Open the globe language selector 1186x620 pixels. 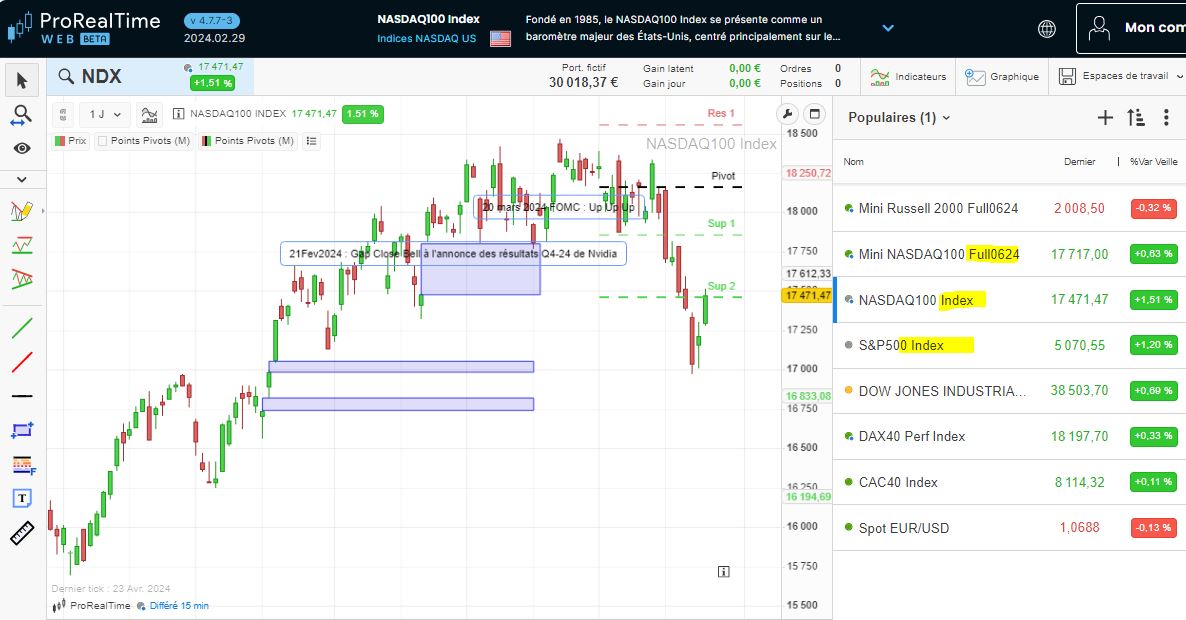coord(1047,29)
